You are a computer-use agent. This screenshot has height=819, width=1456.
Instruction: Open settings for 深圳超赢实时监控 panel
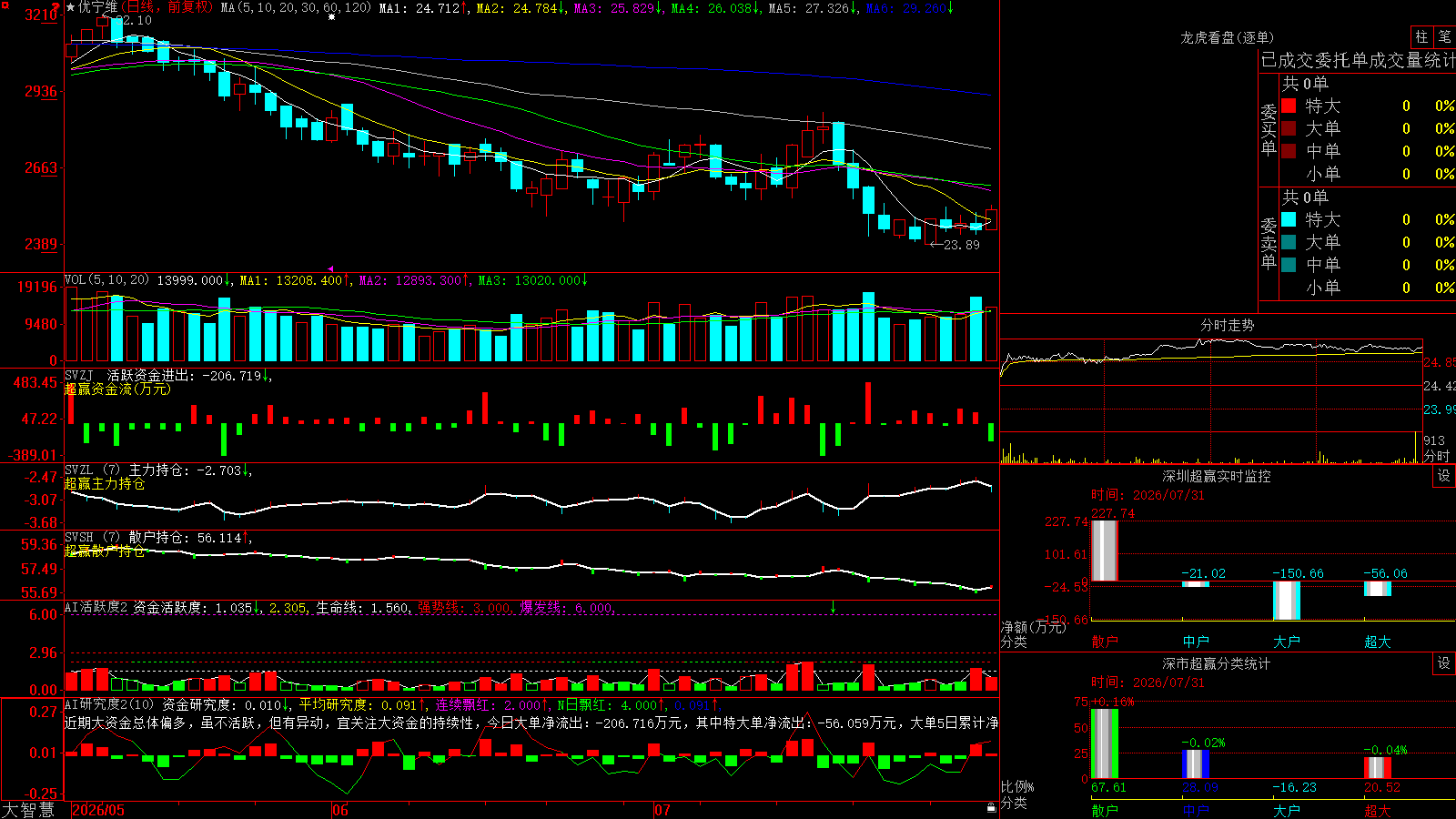1444,476
